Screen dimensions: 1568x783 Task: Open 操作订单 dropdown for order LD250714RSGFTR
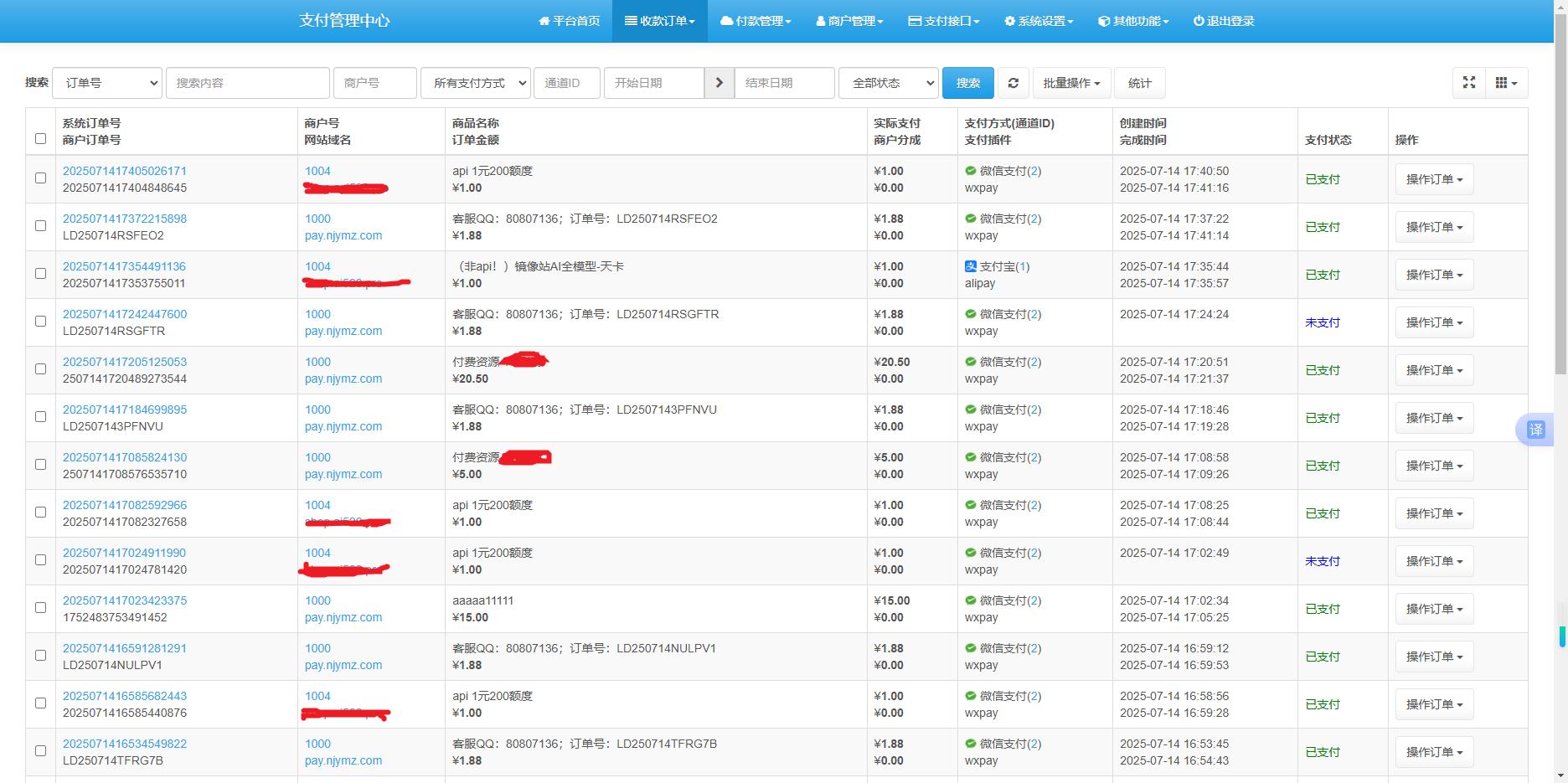[1434, 322]
